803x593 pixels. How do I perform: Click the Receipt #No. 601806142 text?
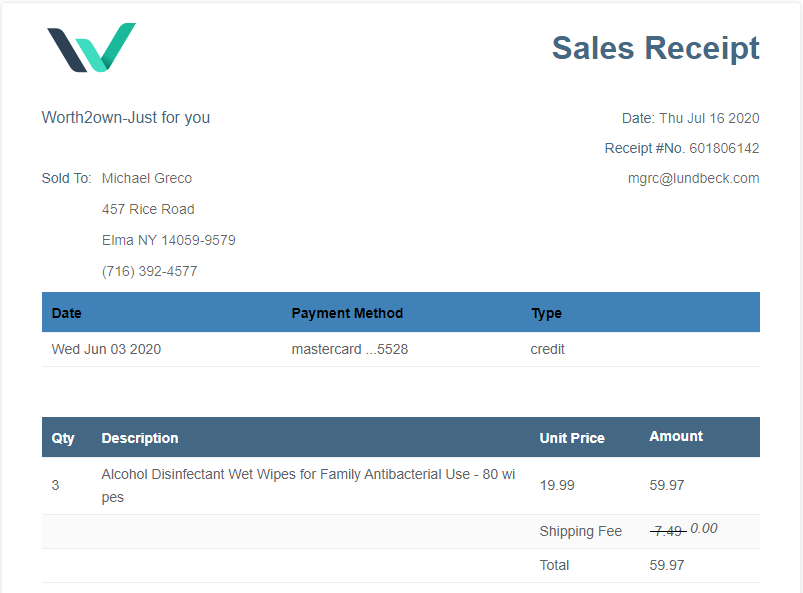point(681,148)
